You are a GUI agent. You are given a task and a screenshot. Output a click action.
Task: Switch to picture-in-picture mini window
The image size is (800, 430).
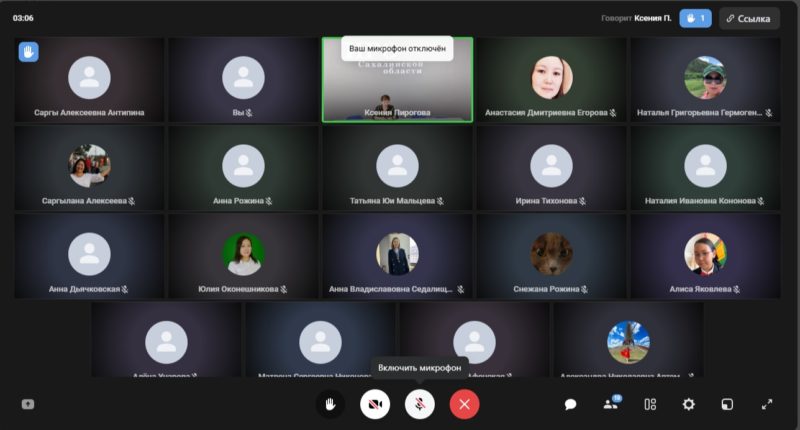727,404
